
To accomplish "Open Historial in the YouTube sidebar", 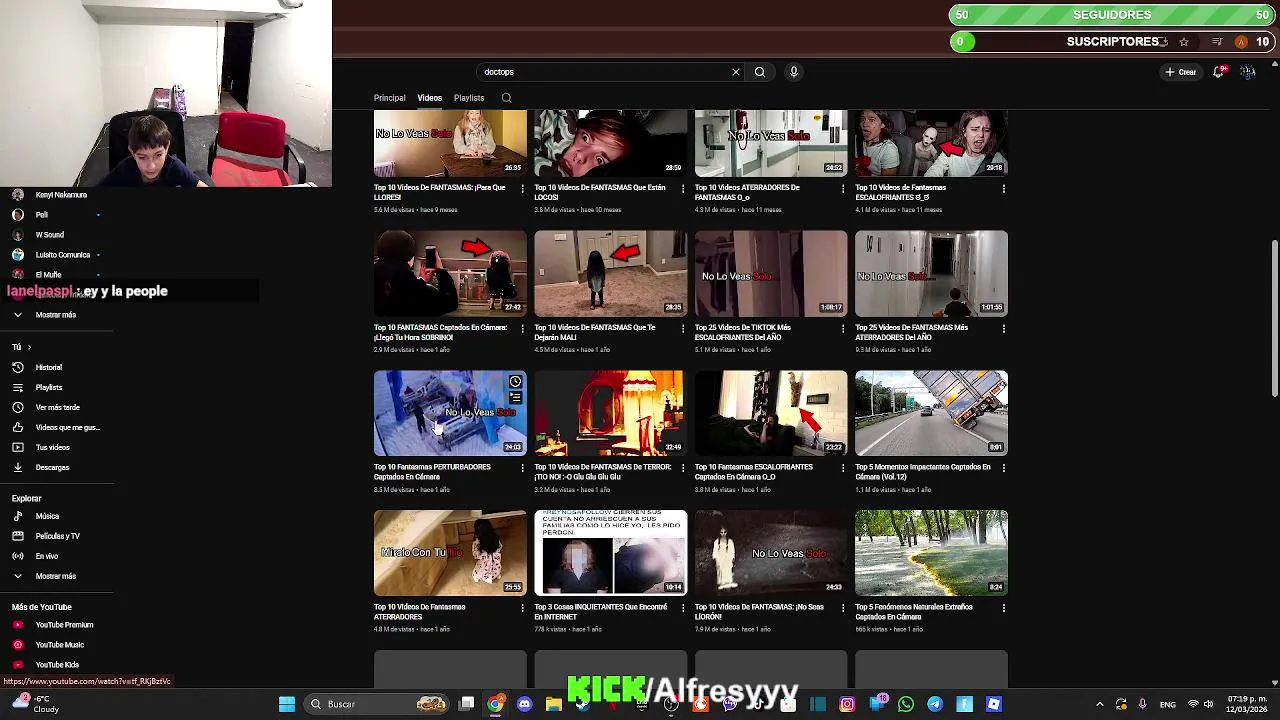I will [x=48, y=367].
